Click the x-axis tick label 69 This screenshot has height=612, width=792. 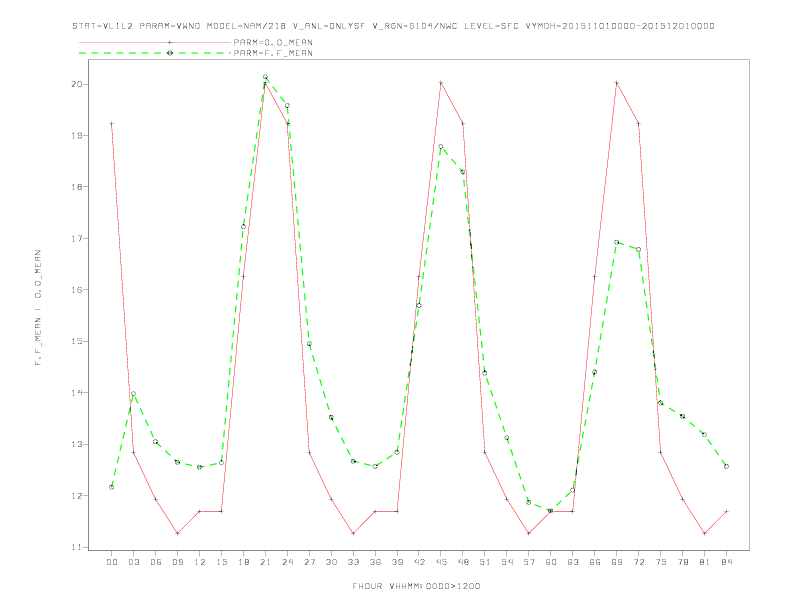coord(617,562)
